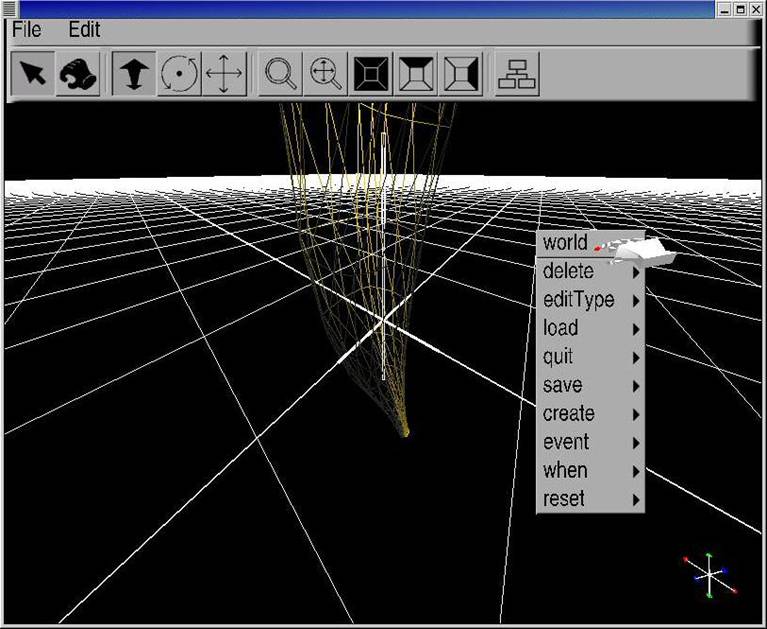Expand the load submenu arrow
This screenshot has height=629, width=767.
(x=636, y=329)
